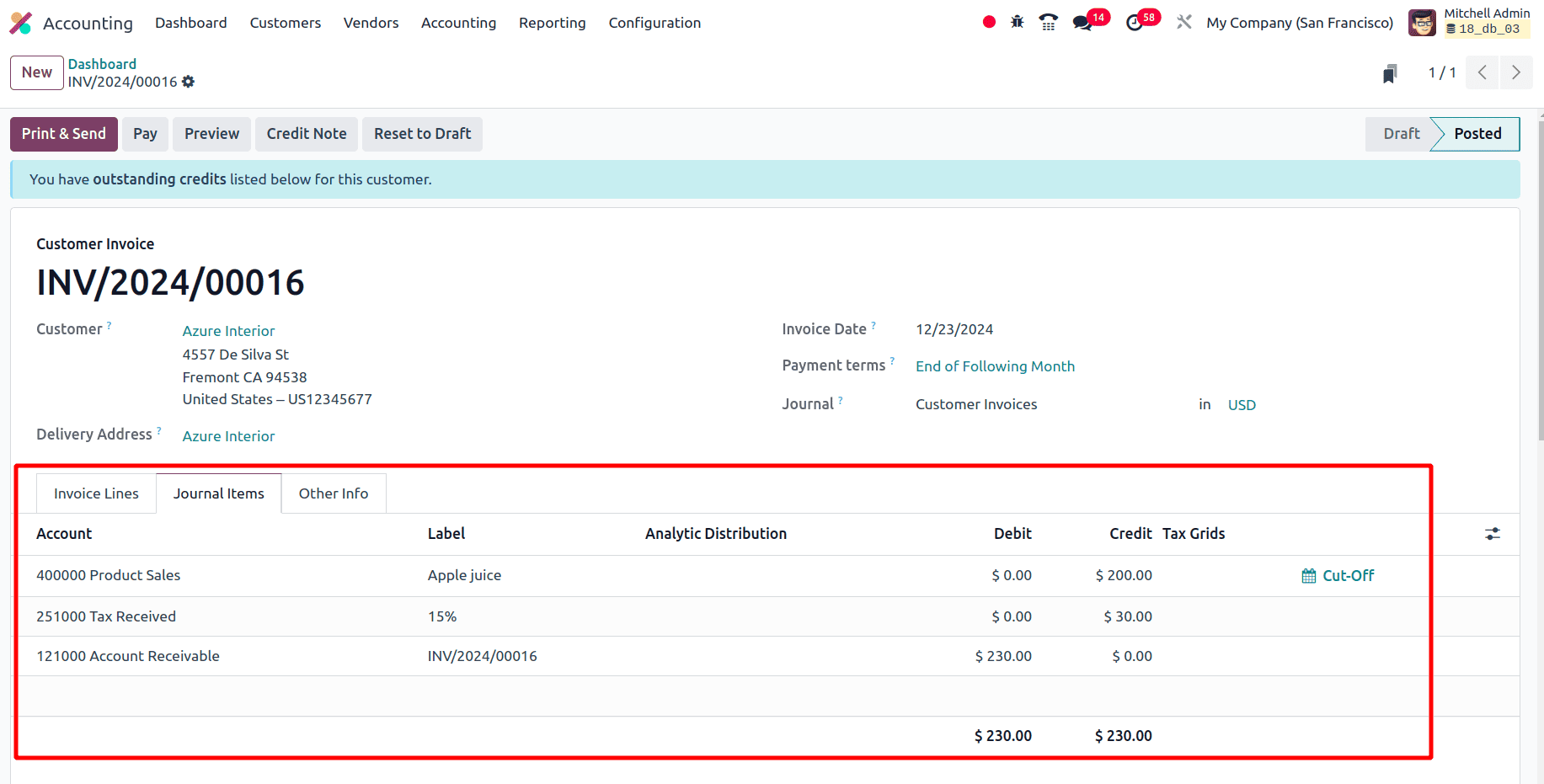This screenshot has width=1544, height=784.
Task: Click the Customer Invoices journal value
Action: click(x=976, y=404)
